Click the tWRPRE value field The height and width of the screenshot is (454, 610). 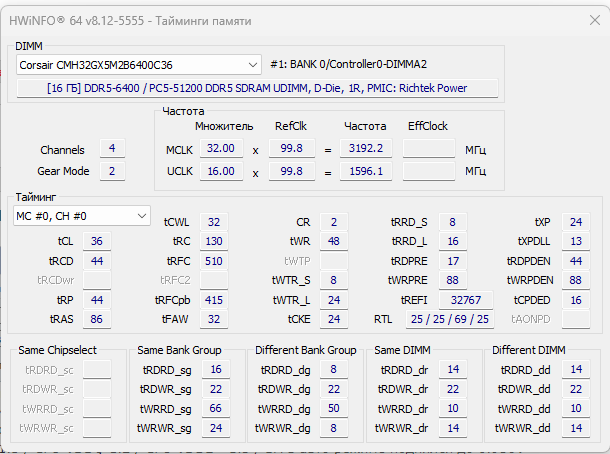453,280
